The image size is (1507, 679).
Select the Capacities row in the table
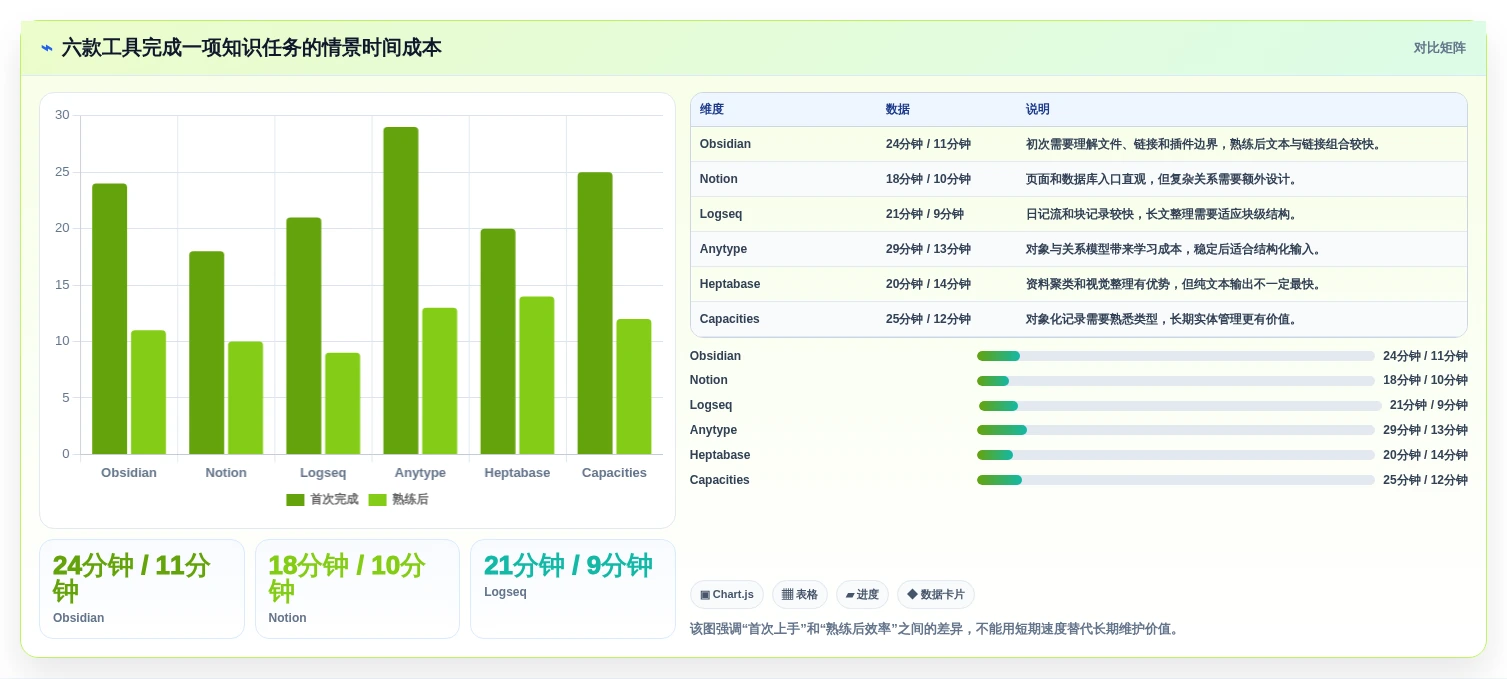pos(1079,319)
